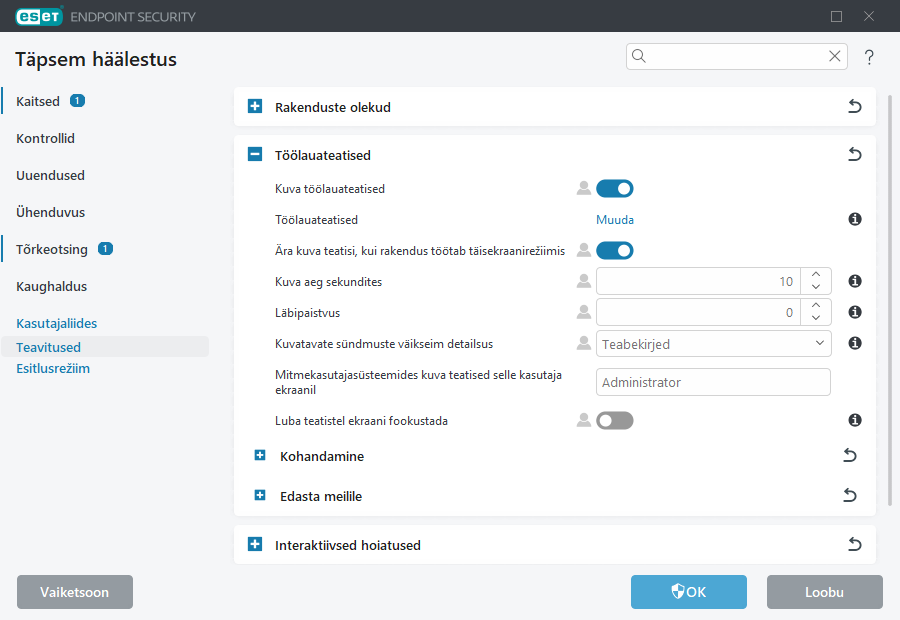Click Kuva aeg sekundites number field
Viewport: 900px width, 620px height.
coord(698,281)
